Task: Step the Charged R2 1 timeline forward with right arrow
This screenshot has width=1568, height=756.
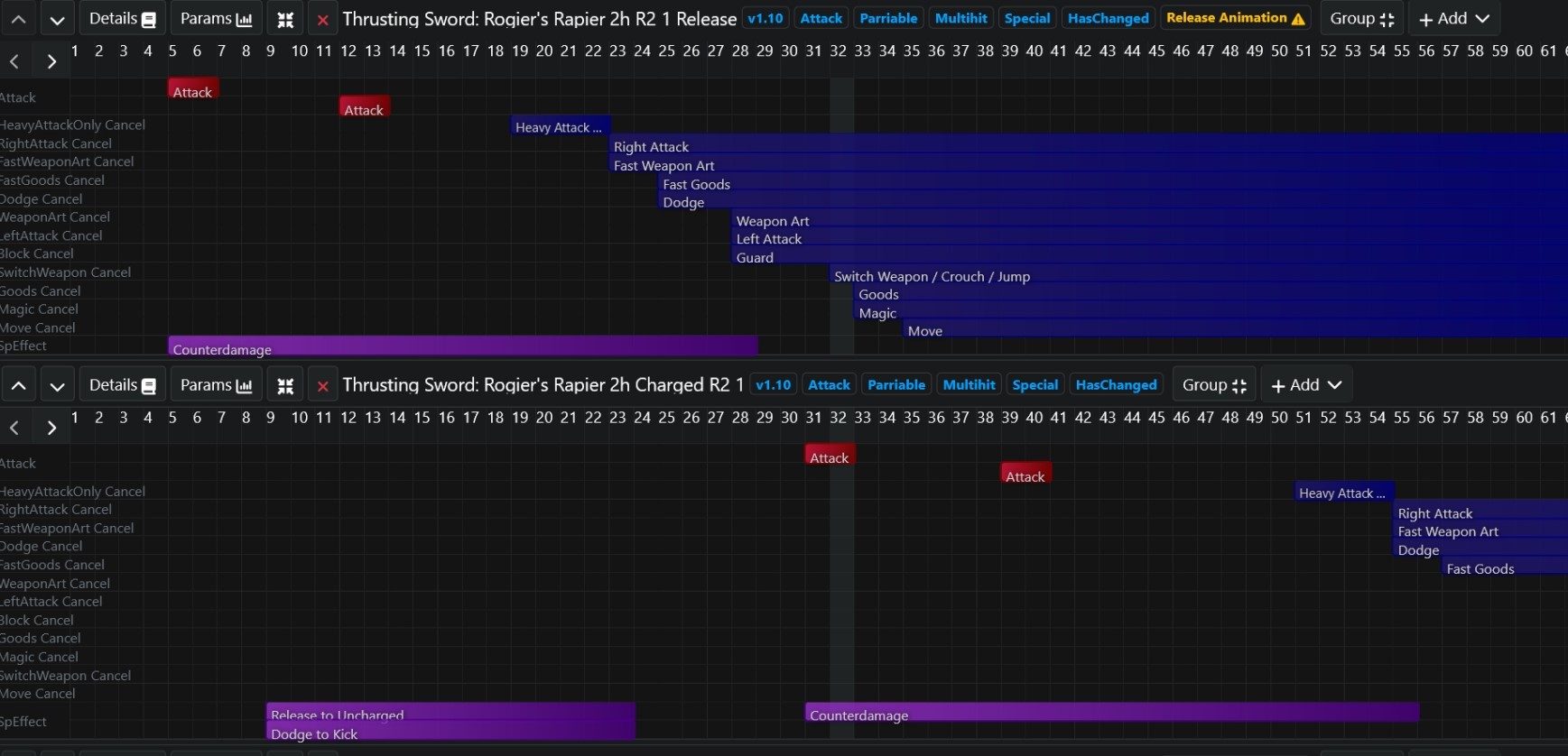Action: [x=51, y=428]
